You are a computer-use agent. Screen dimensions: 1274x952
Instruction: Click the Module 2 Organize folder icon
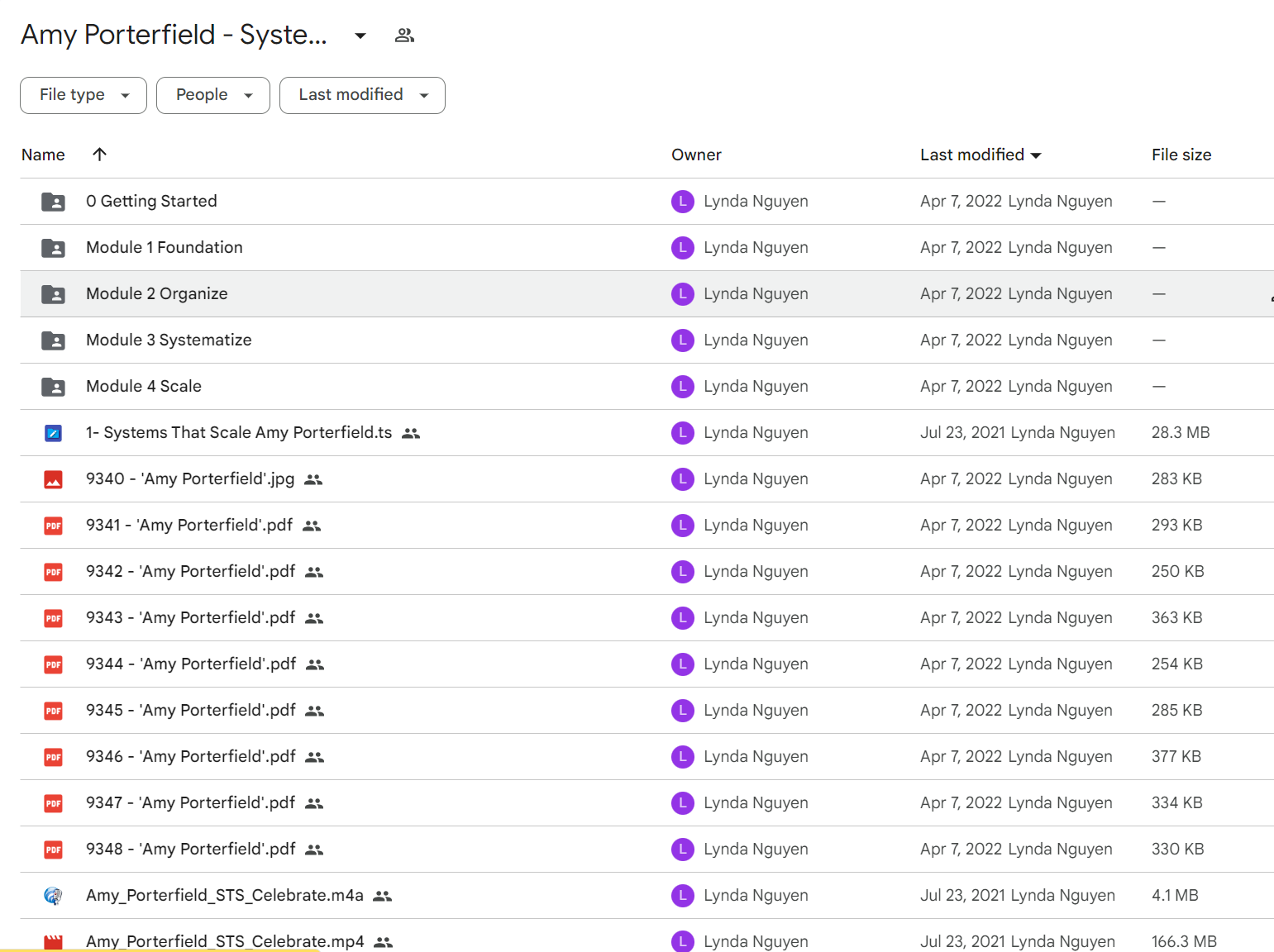coord(53,294)
